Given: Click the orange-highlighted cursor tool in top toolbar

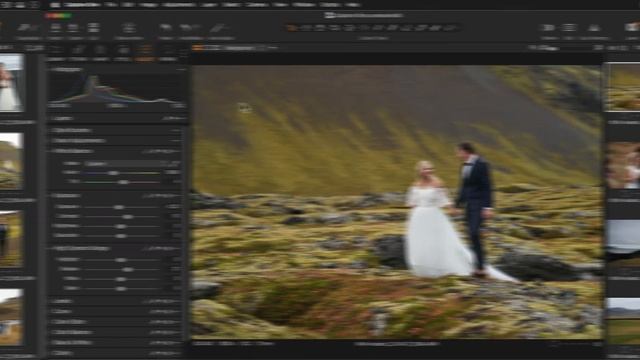Looking at the screenshot, I should coord(291,28).
